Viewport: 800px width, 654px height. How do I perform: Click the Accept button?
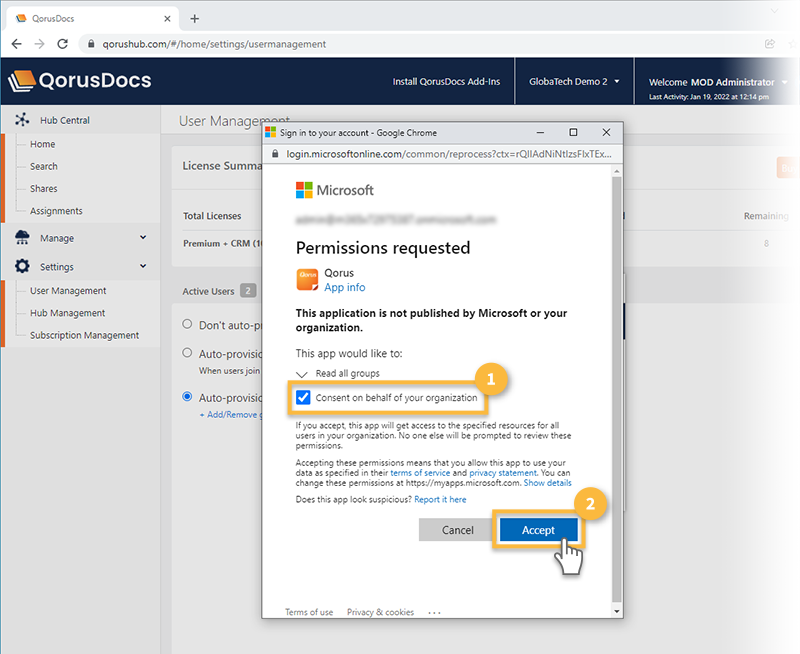(538, 531)
